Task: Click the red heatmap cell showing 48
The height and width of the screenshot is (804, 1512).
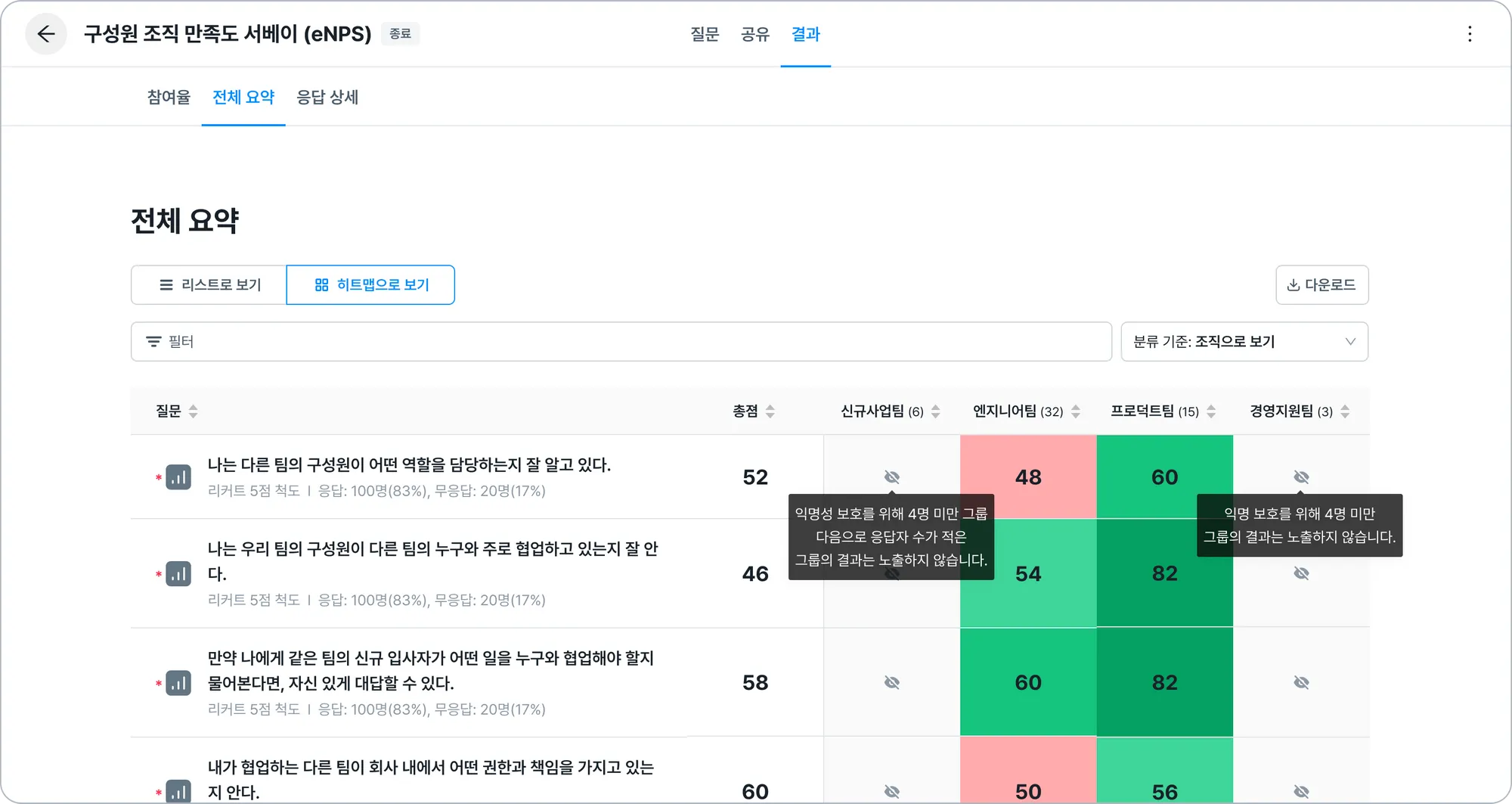Action: coord(1028,477)
